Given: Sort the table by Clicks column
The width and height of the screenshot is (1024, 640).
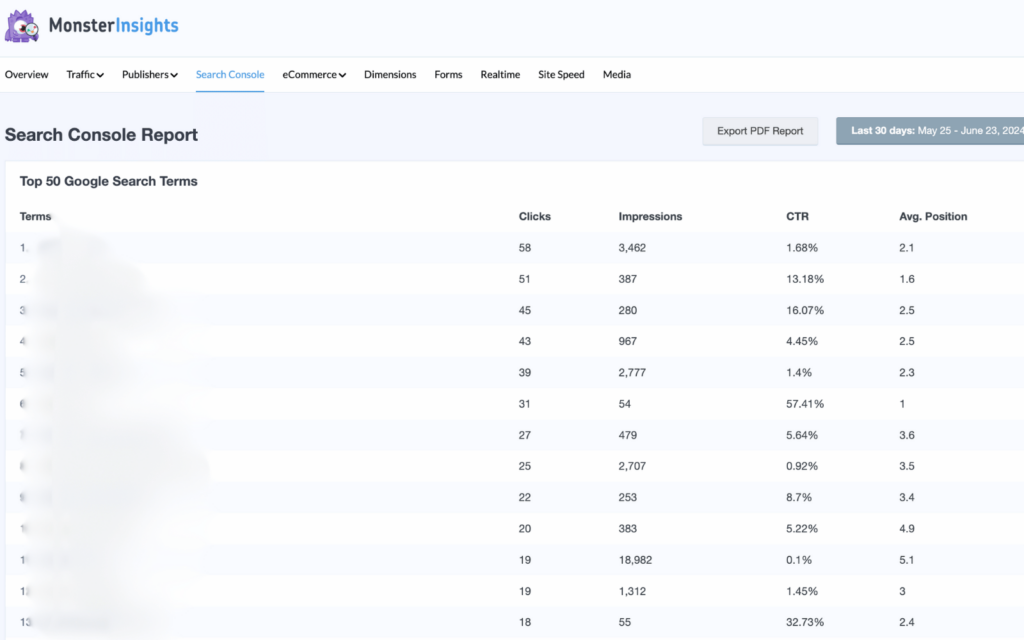Looking at the screenshot, I should coord(534,216).
